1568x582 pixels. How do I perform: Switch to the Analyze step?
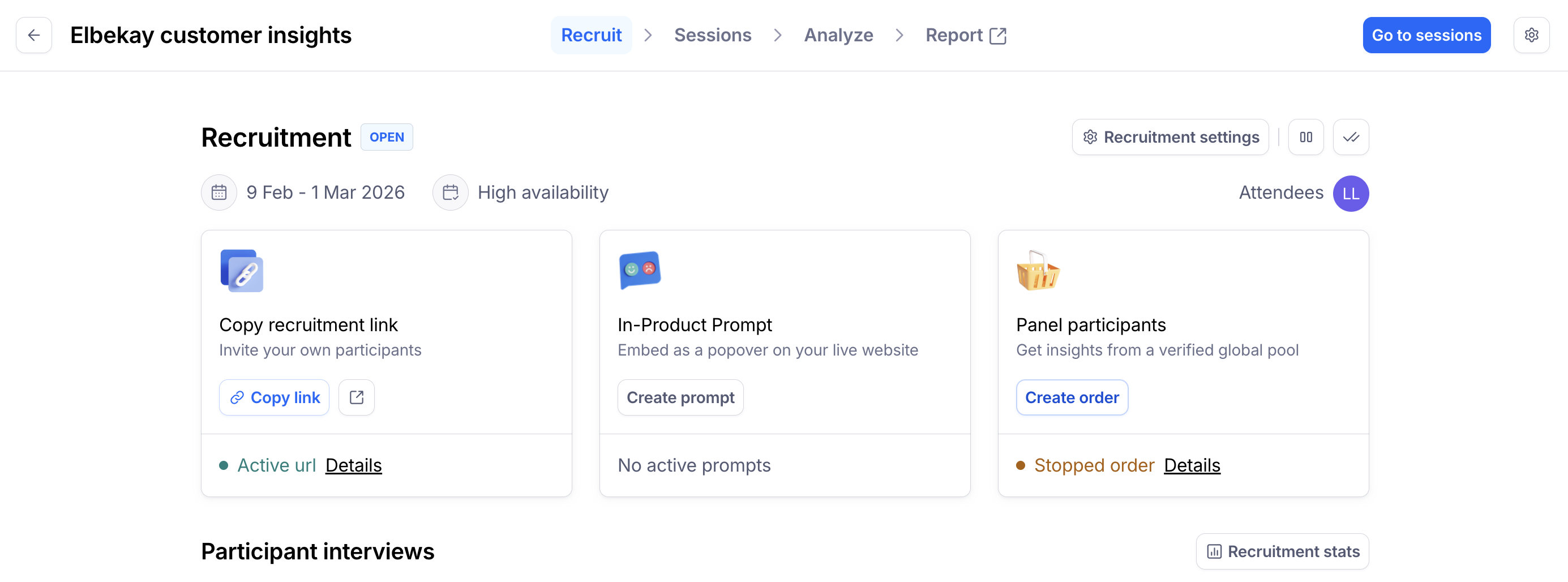click(x=838, y=35)
